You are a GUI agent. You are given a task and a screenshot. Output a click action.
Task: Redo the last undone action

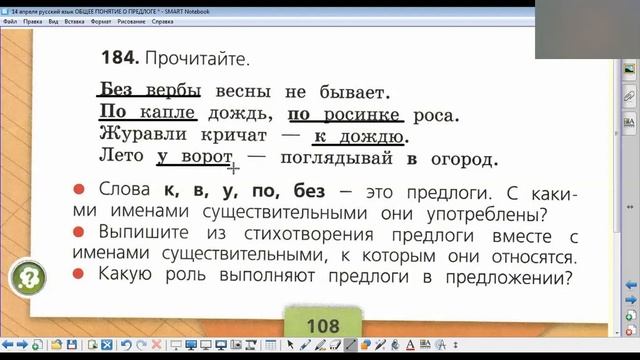point(142,345)
